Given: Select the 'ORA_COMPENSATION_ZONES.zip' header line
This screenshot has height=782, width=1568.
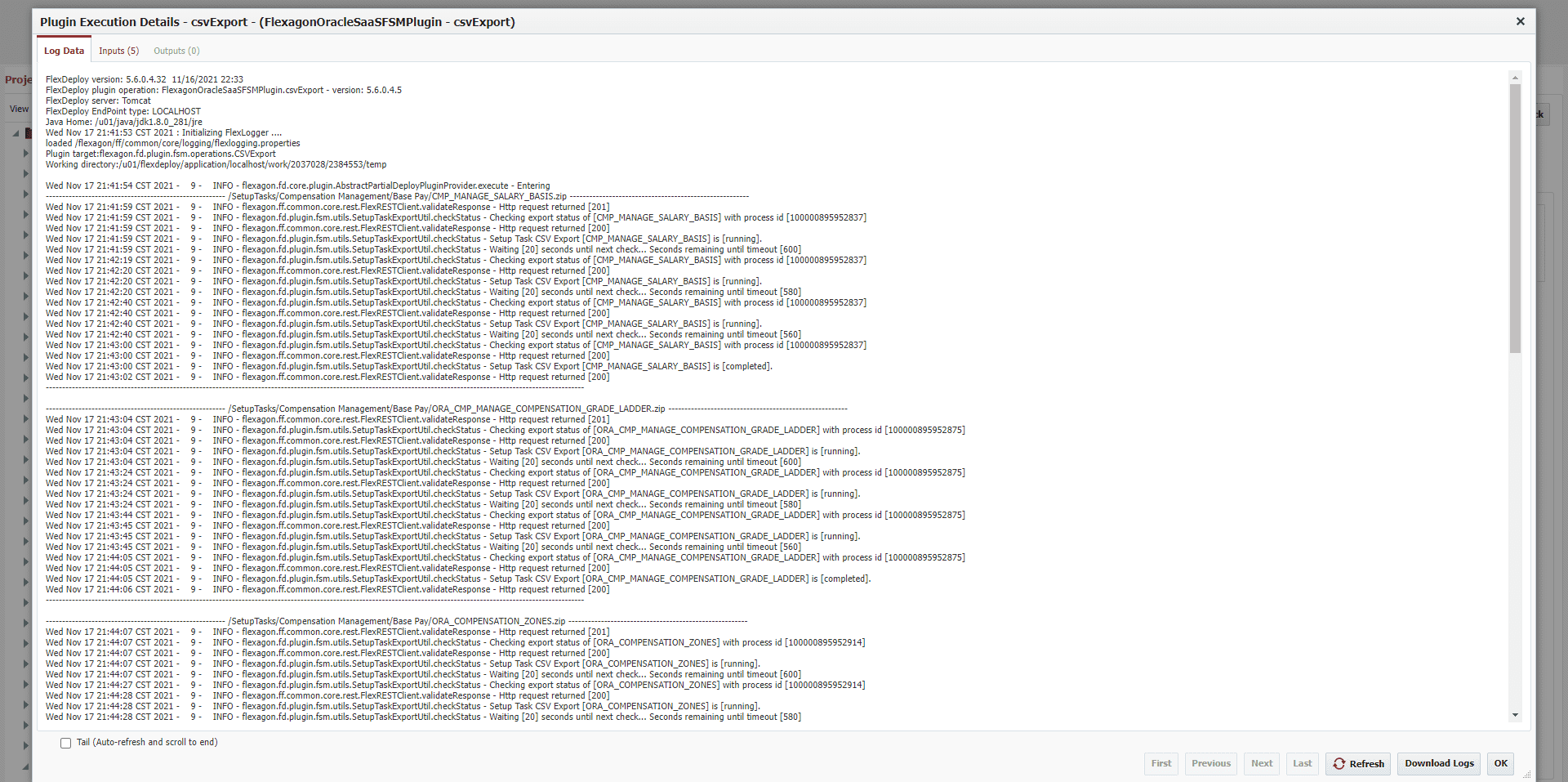Looking at the screenshot, I should [397, 621].
